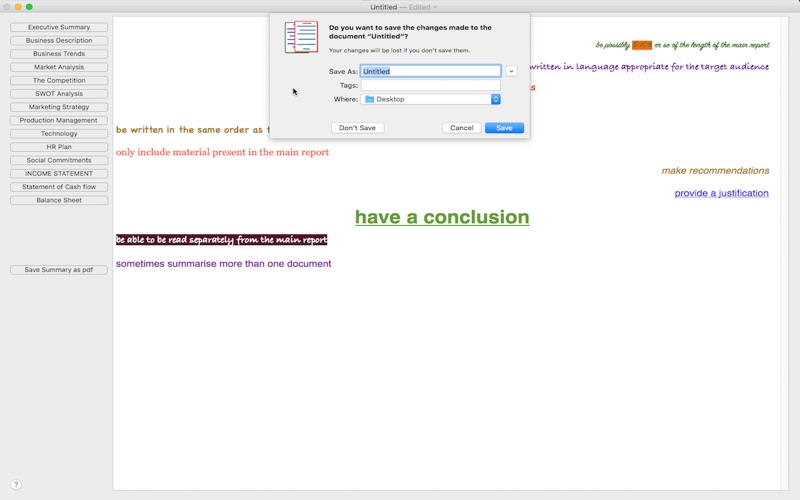
Task: Open the INCOME STATEMENT section
Action: click(59, 174)
